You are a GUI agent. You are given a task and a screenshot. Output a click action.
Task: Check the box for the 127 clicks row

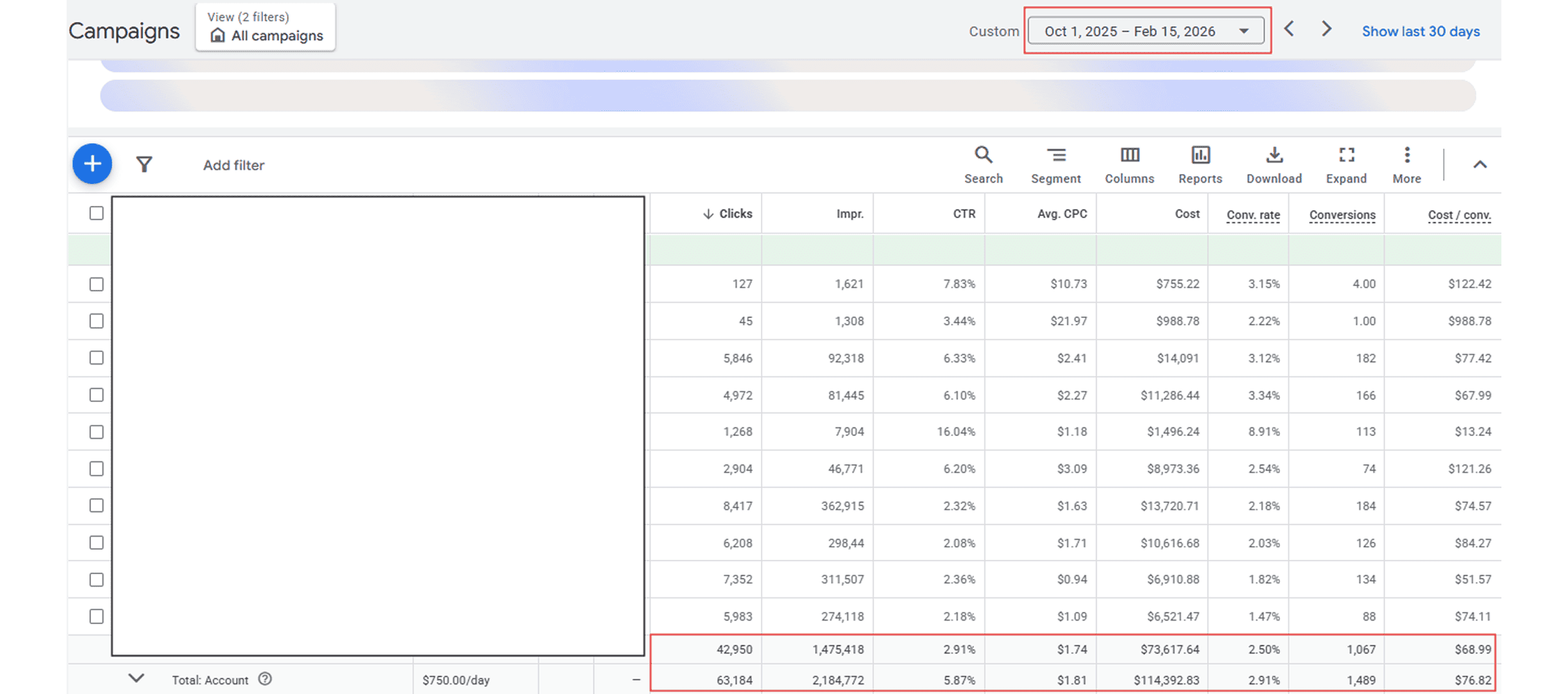pyautogui.click(x=96, y=285)
